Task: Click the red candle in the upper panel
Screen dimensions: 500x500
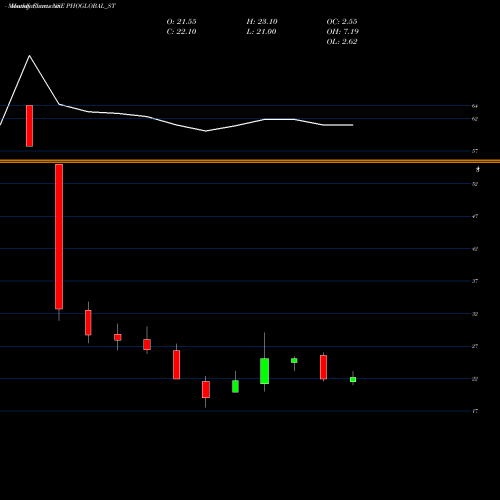Action: tap(29, 126)
